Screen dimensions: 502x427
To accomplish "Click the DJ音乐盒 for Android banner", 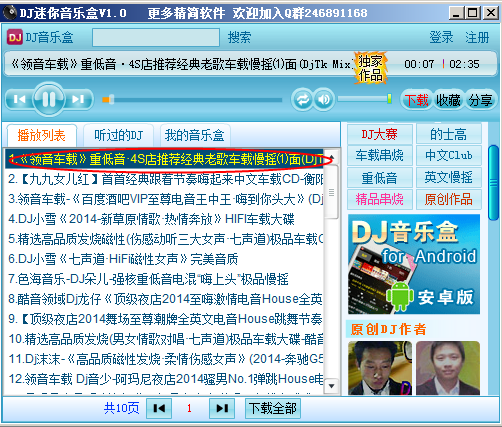I will click(x=414, y=264).
